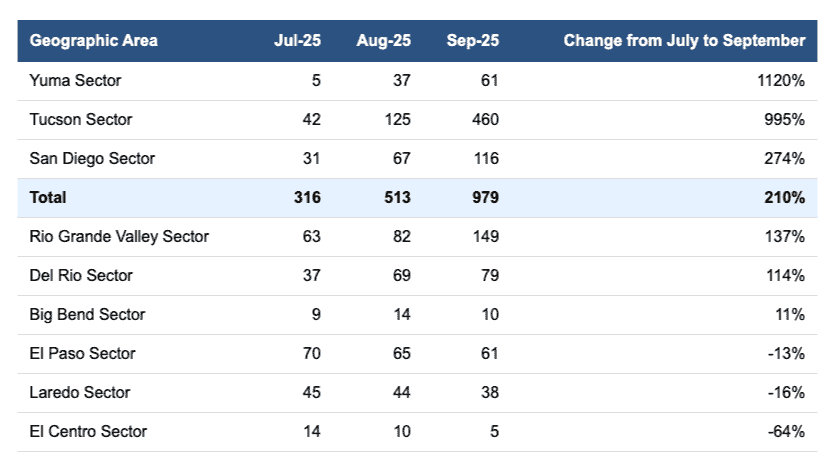Select Rio Grande Valley's Aug-25 value 82
Screen dimensions: 836x470
[x=401, y=237]
